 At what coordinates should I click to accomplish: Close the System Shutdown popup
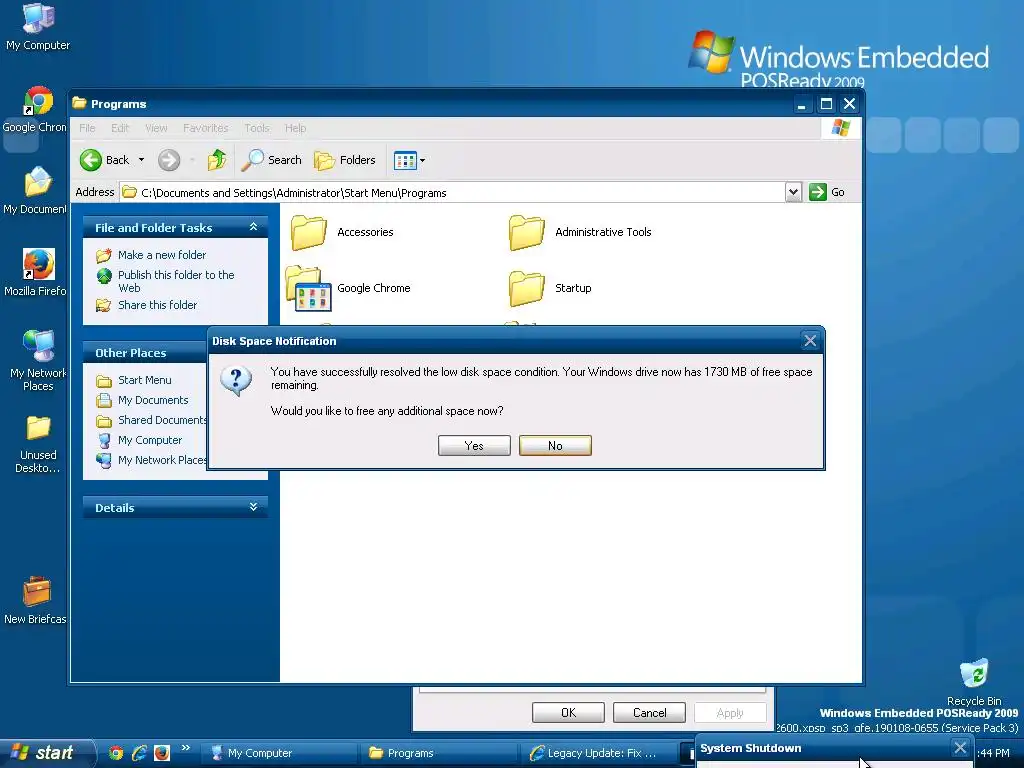(959, 748)
